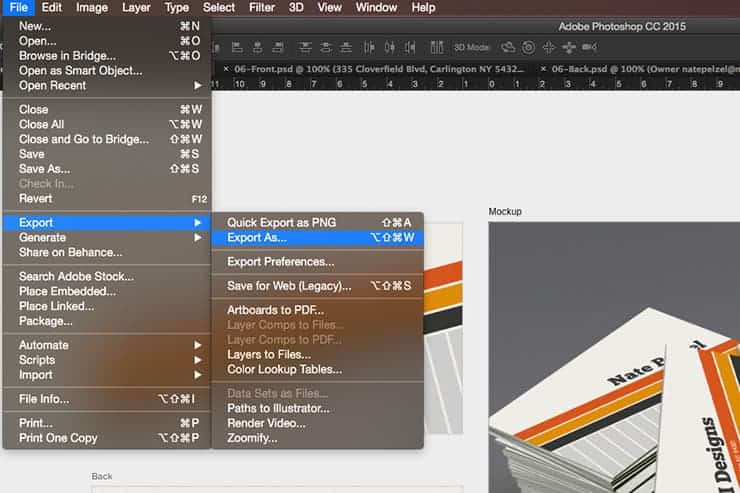This screenshot has height=493, width=740.
Task: Click the Distribute Left Edges icon
Action: (x=369, y=47)
